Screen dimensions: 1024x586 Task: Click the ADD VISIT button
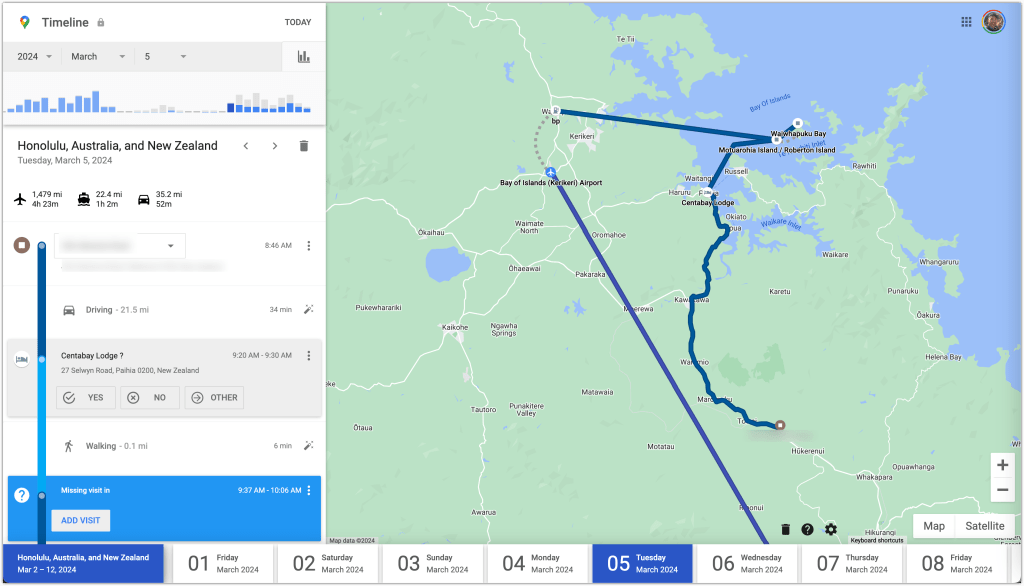click(x=81, y=521)
